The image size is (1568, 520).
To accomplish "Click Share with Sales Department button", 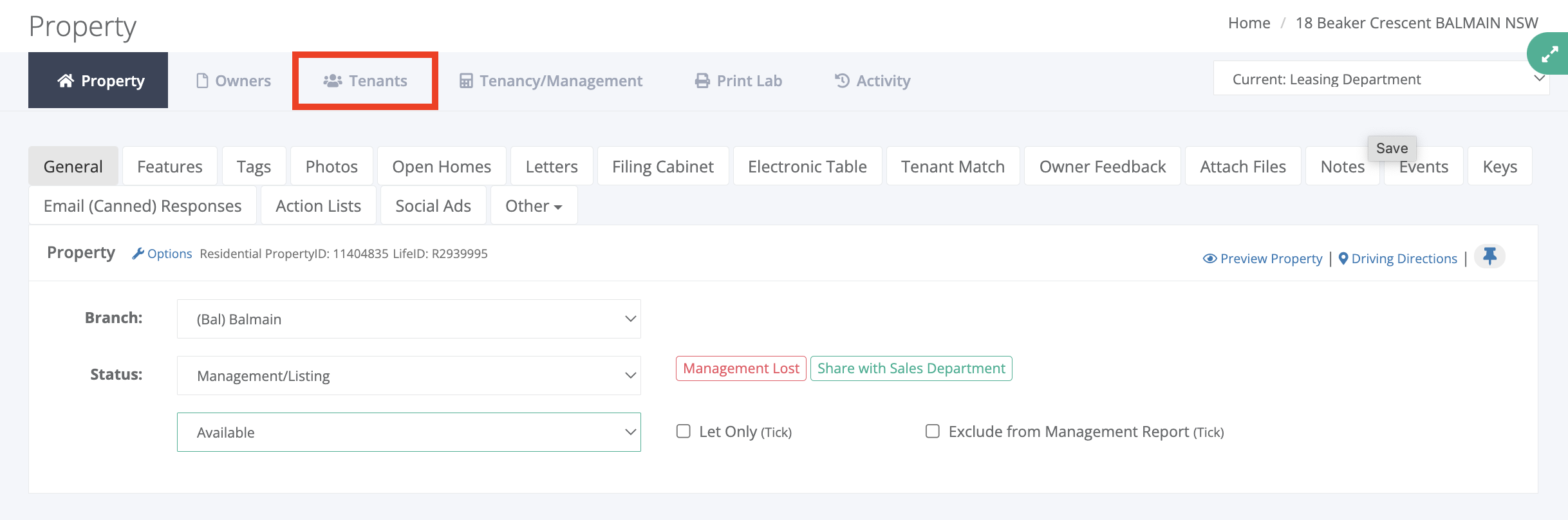I will 911,368.
